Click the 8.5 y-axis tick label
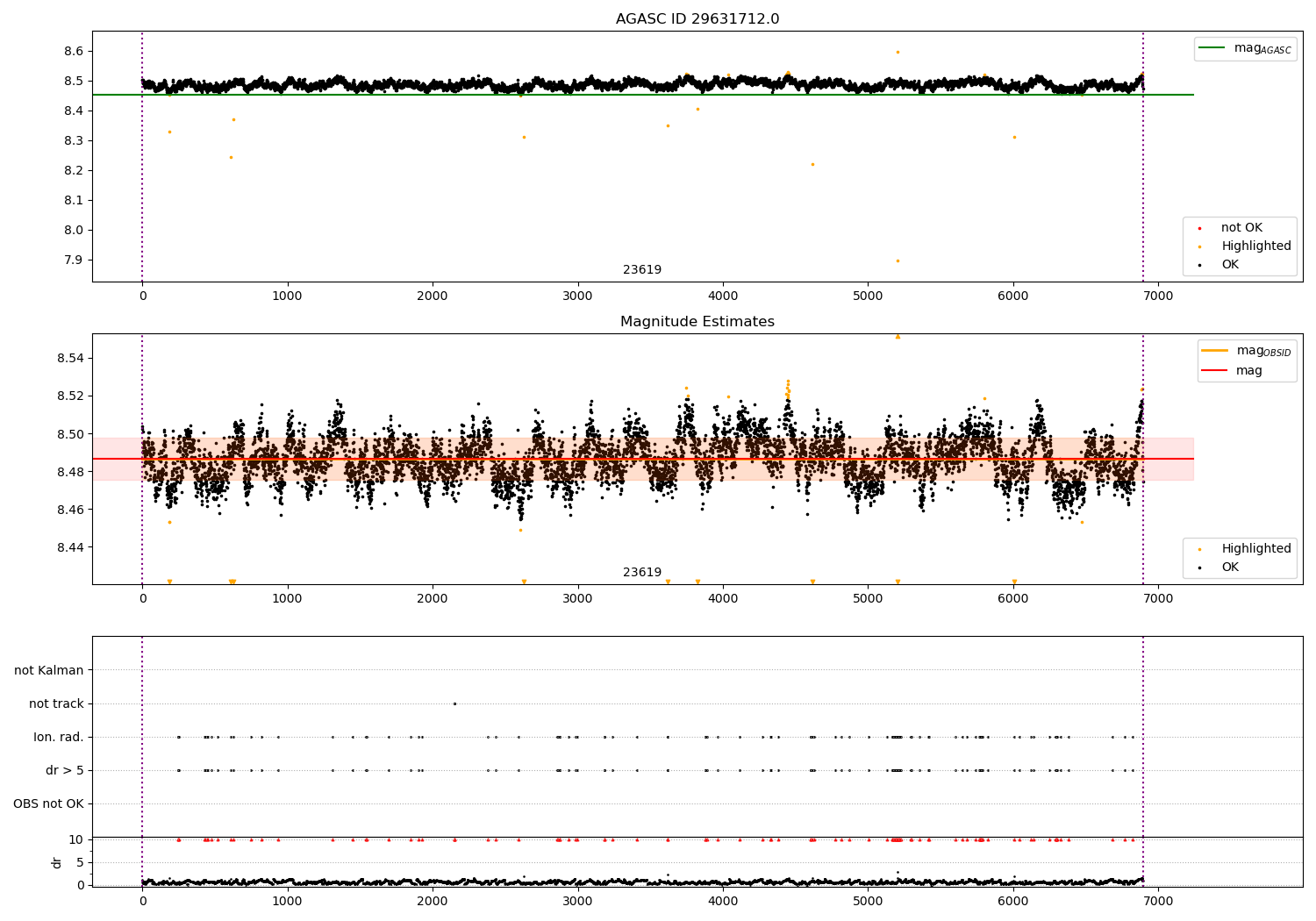This screenshot has height=921, width=1316. 74,82
